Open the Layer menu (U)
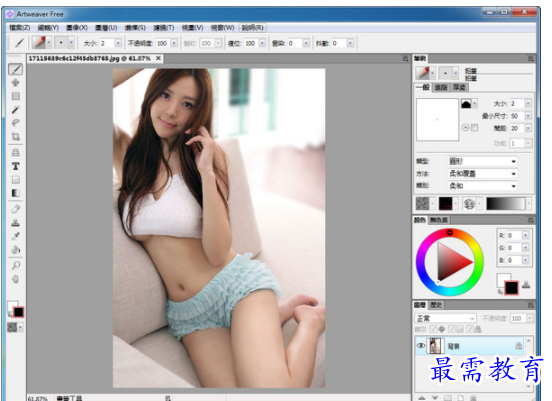 click(x=106, y=27)
